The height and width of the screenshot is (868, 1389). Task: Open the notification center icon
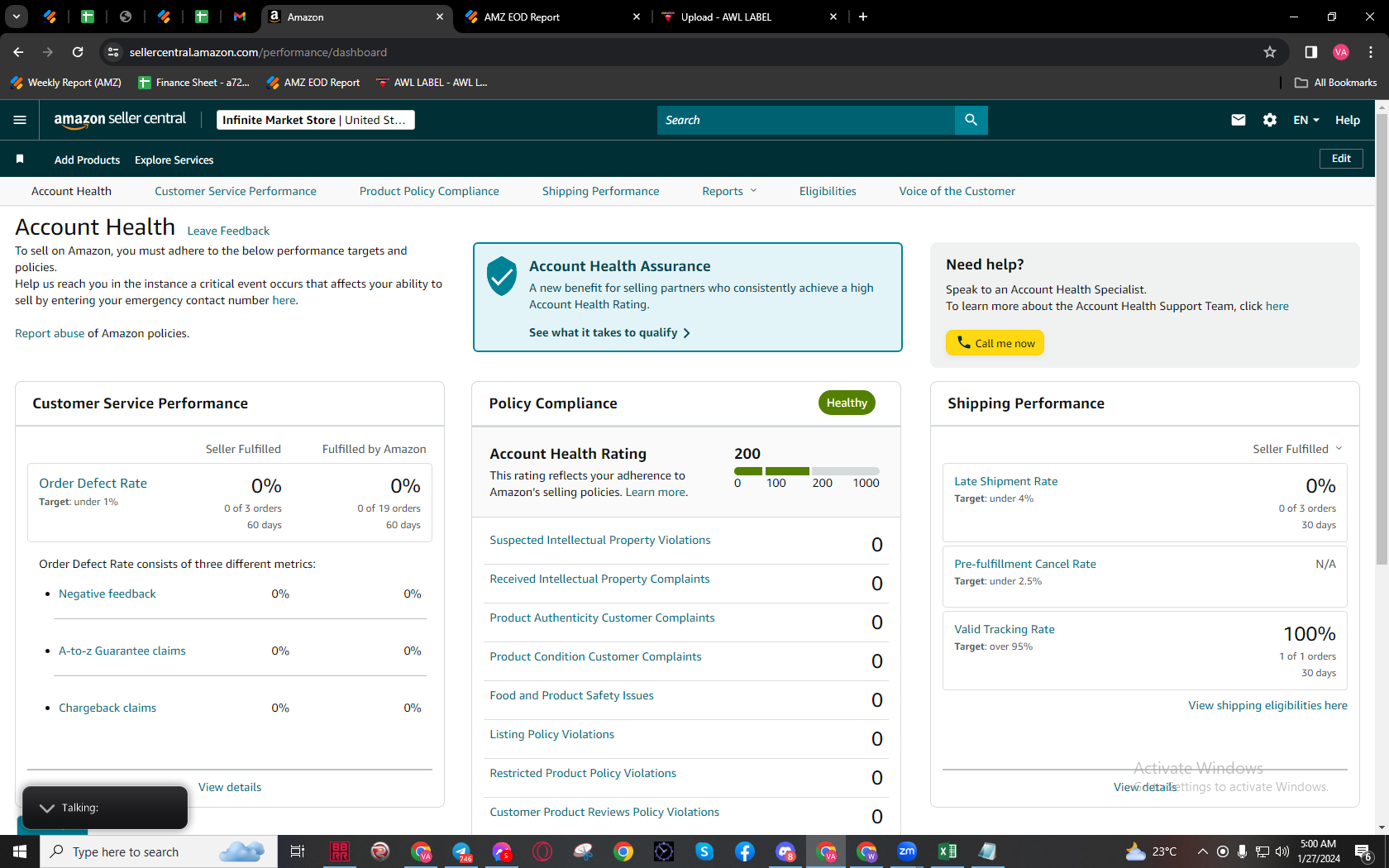point(1363,851)
